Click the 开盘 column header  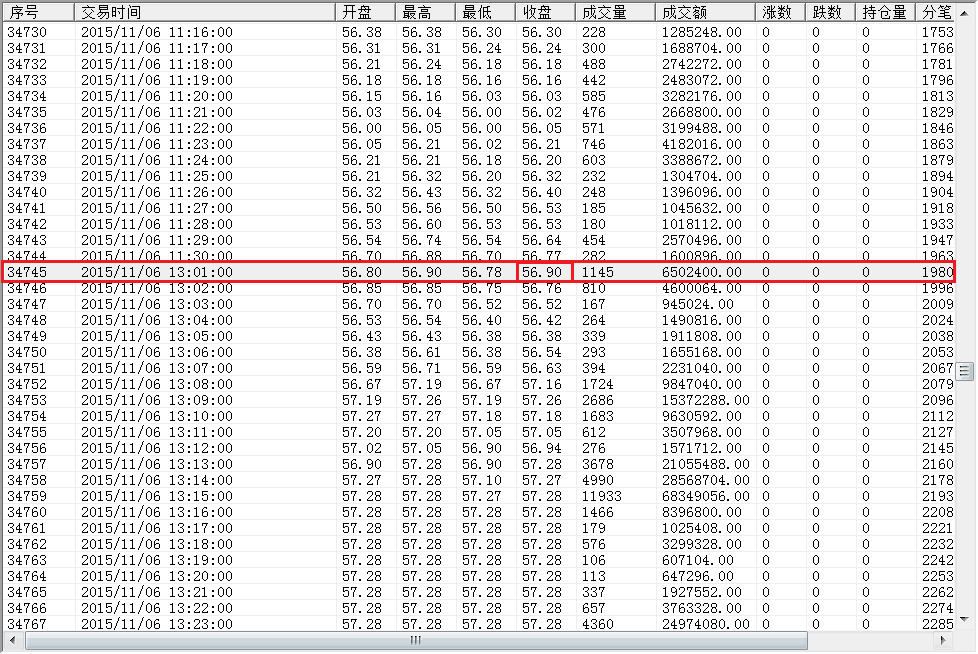pos(365,12)
